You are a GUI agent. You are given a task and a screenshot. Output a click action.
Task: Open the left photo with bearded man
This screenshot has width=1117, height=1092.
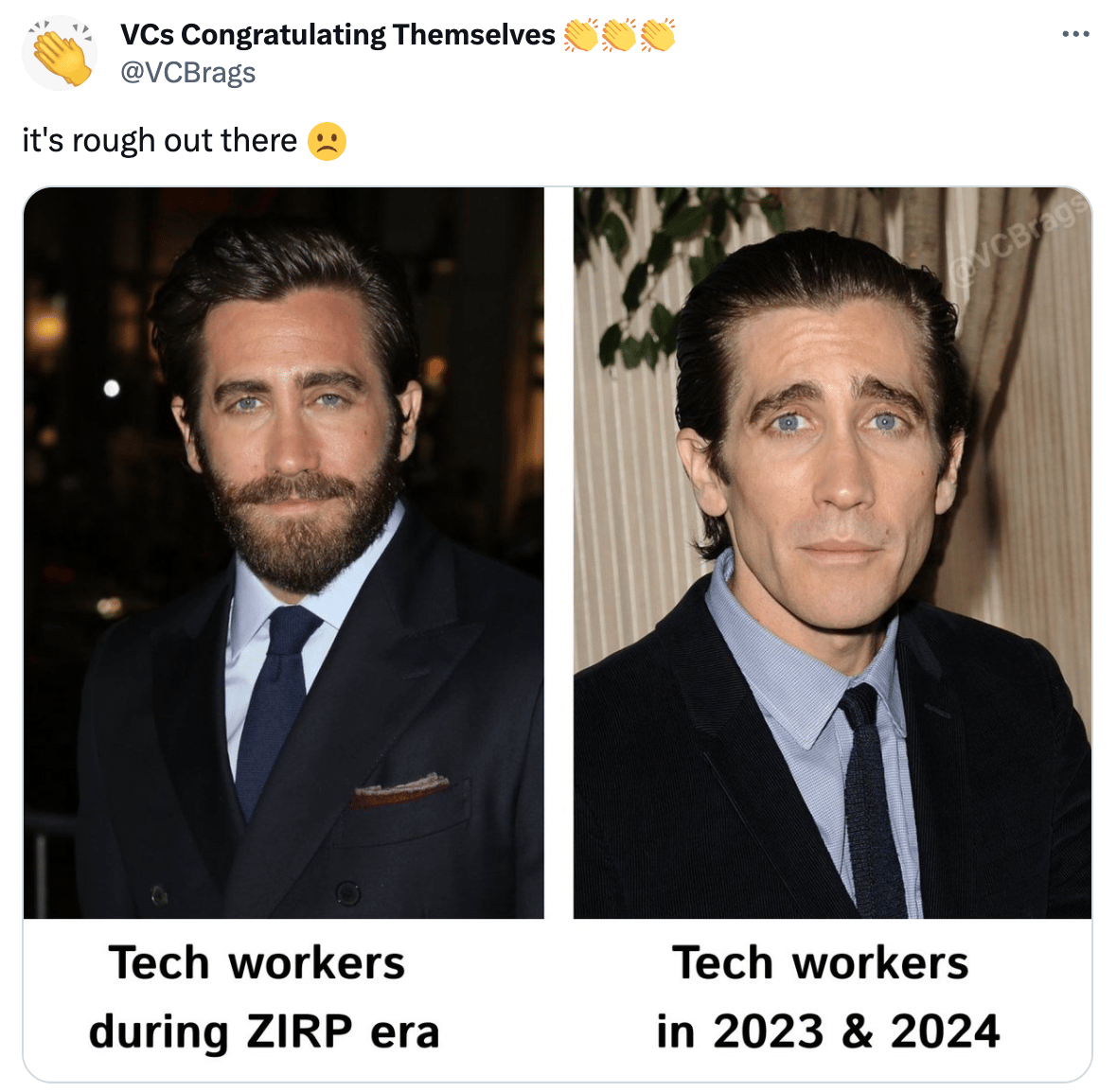284,553
